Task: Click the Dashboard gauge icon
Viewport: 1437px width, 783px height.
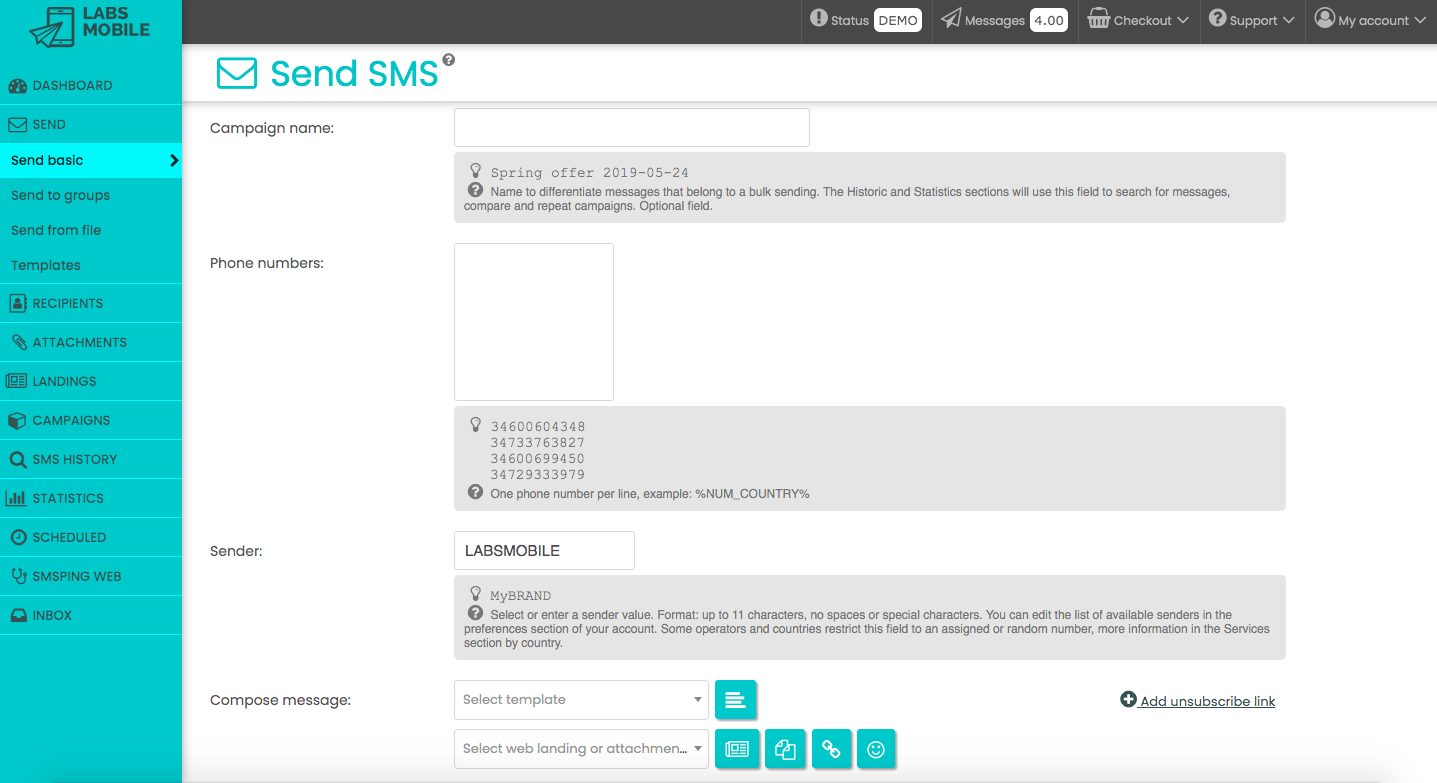Action: (17, 86)
